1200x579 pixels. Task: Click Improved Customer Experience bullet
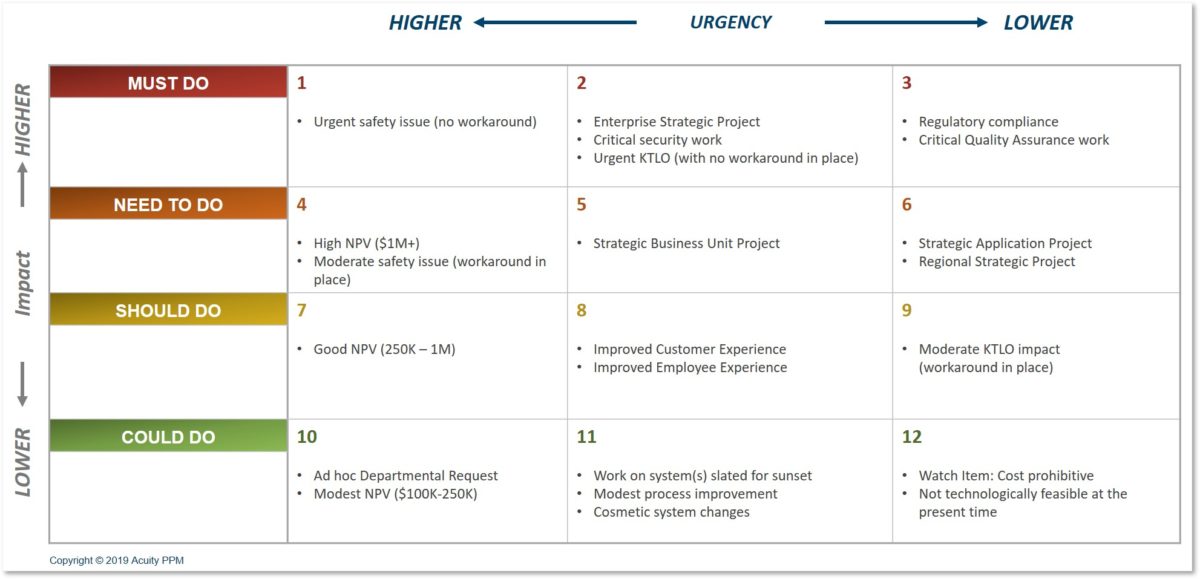tap(689, 349)
